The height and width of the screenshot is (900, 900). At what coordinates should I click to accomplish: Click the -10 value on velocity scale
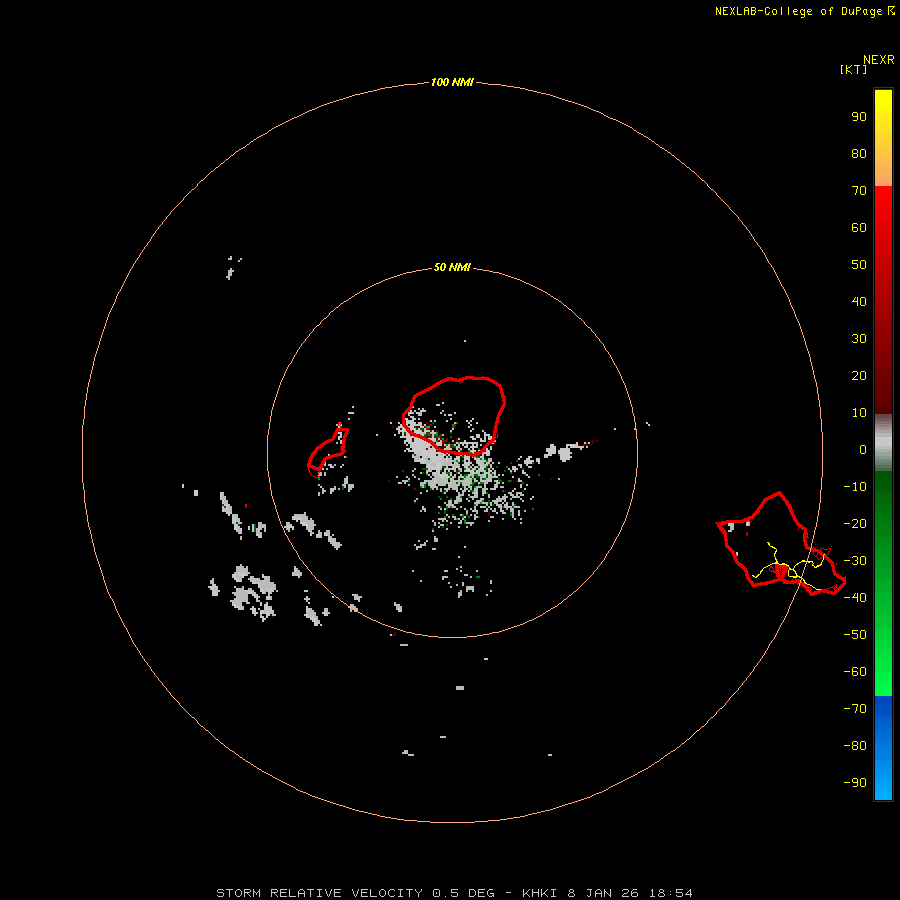[x=855, y=487]
